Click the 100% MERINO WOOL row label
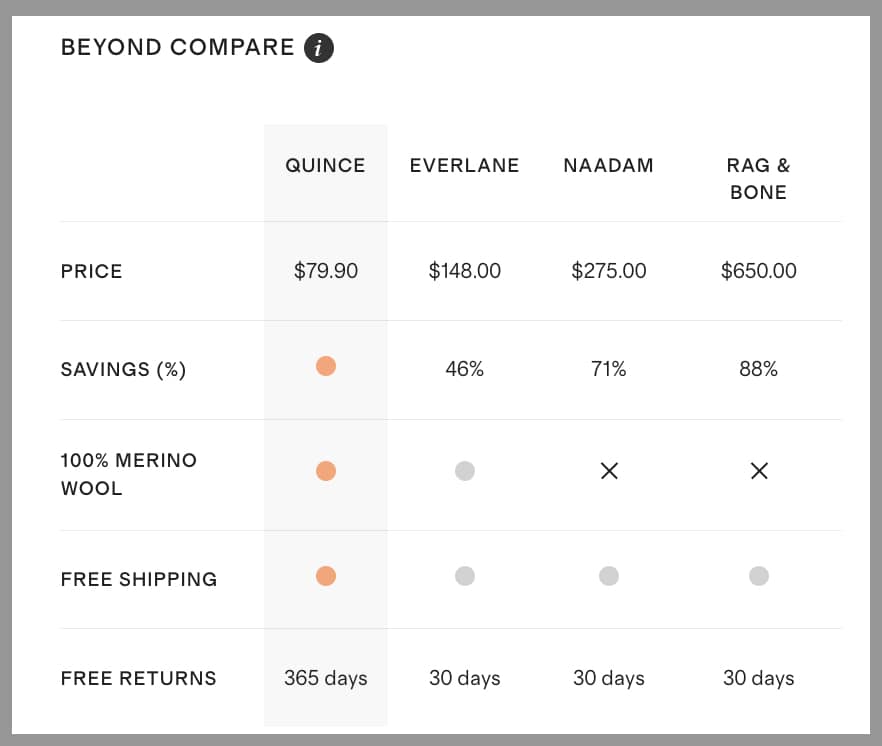 [129, 474]
